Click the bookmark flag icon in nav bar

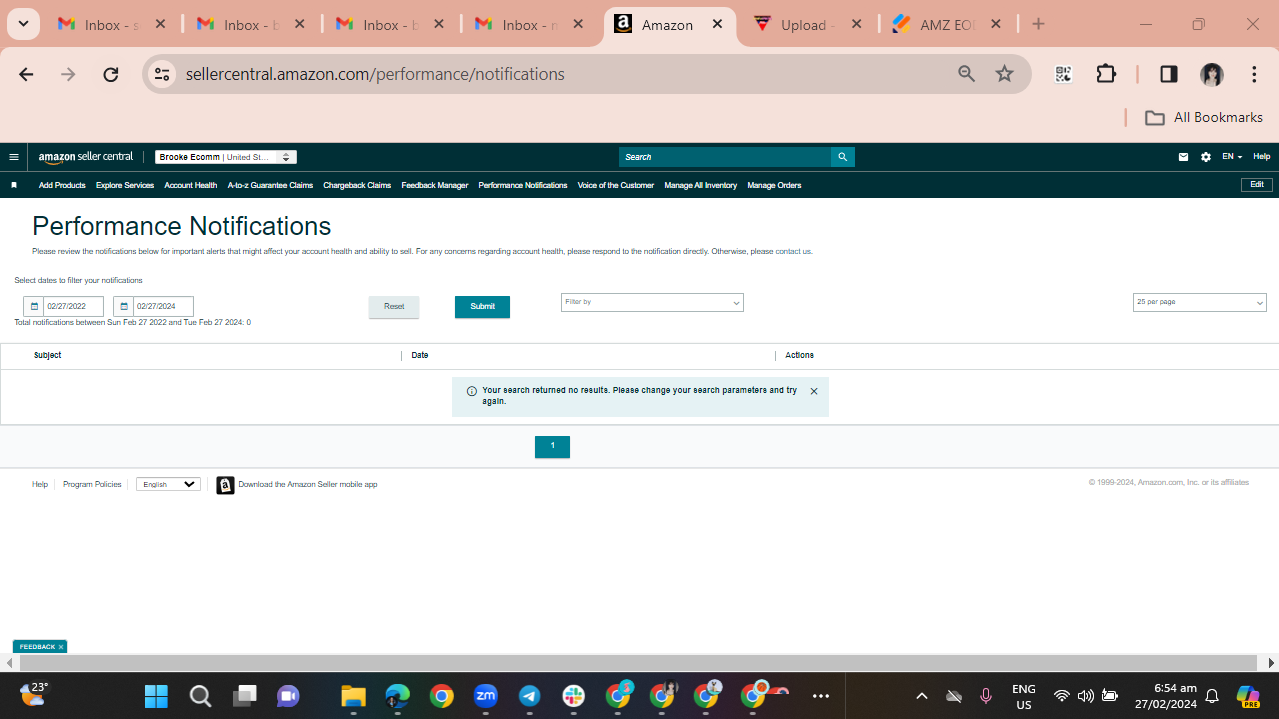click(14, 185)
